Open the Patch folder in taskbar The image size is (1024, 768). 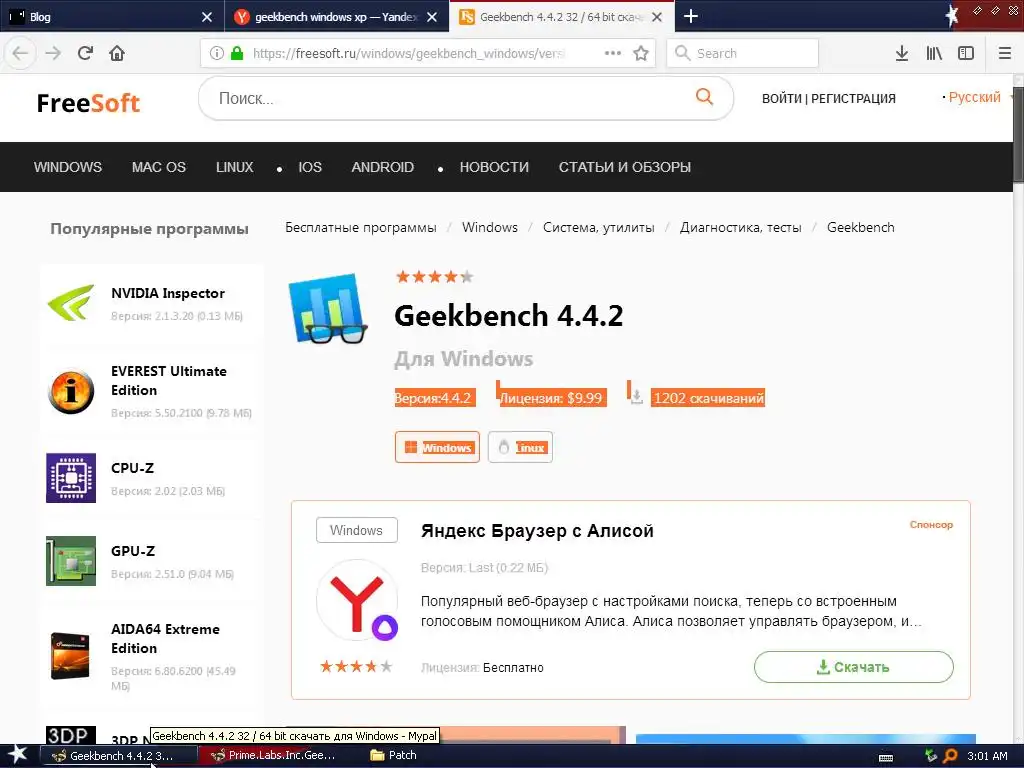[x=394, y=755]
